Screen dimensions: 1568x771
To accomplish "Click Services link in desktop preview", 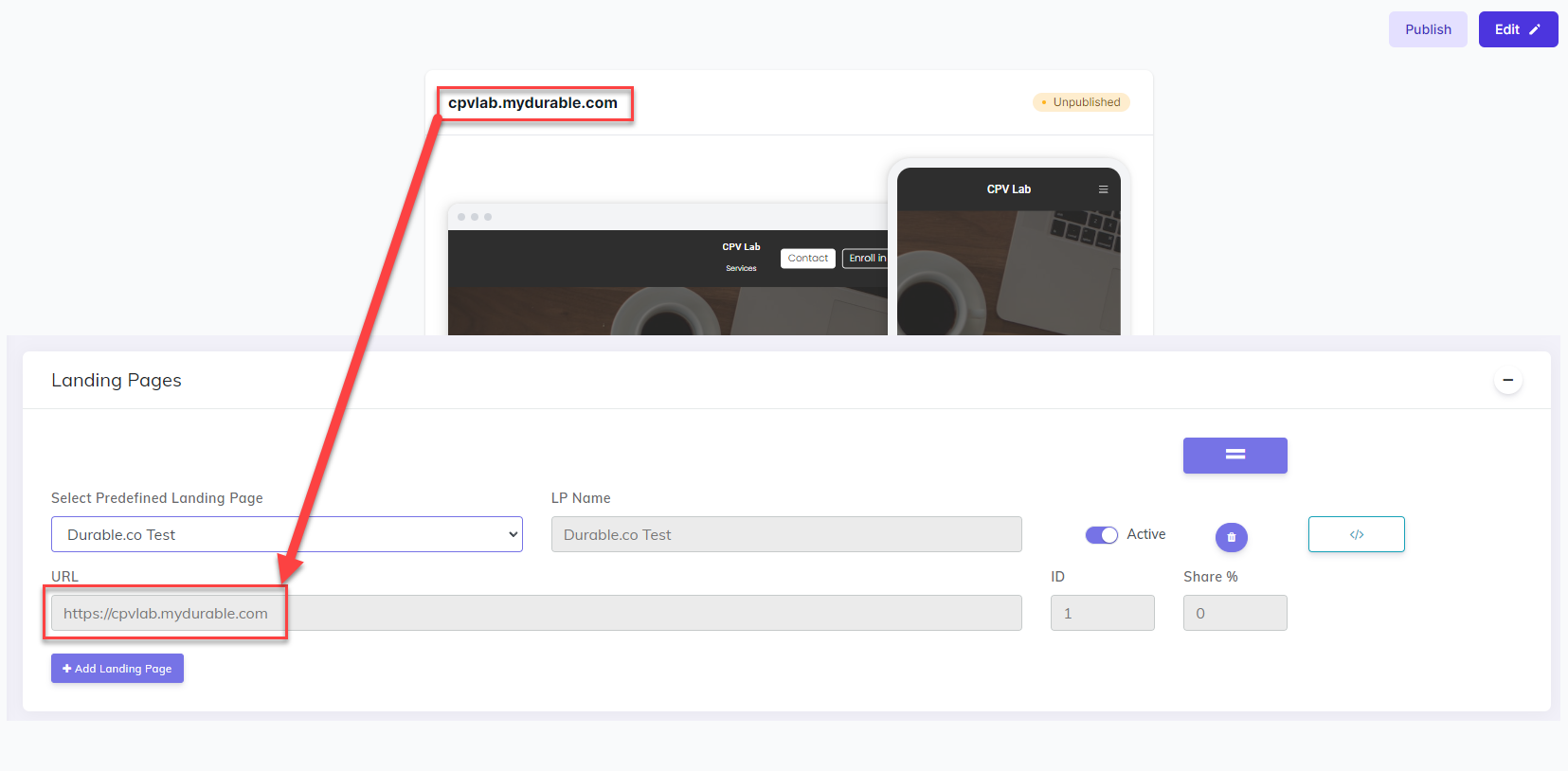I will 741,268.
